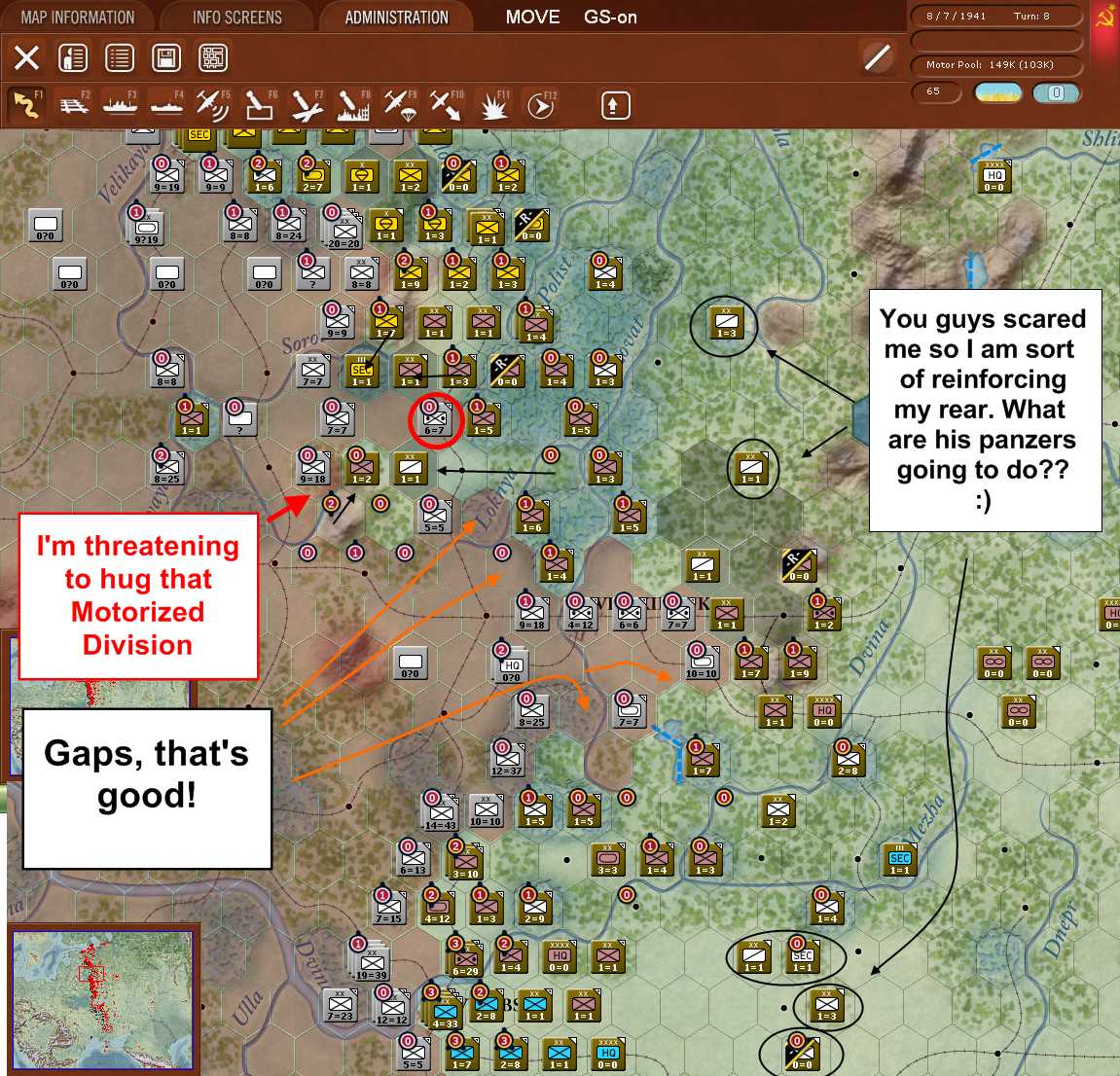Click the 'Turn: 8' indicator
Screen dimensions: 1120x1076
[1031, 16]
